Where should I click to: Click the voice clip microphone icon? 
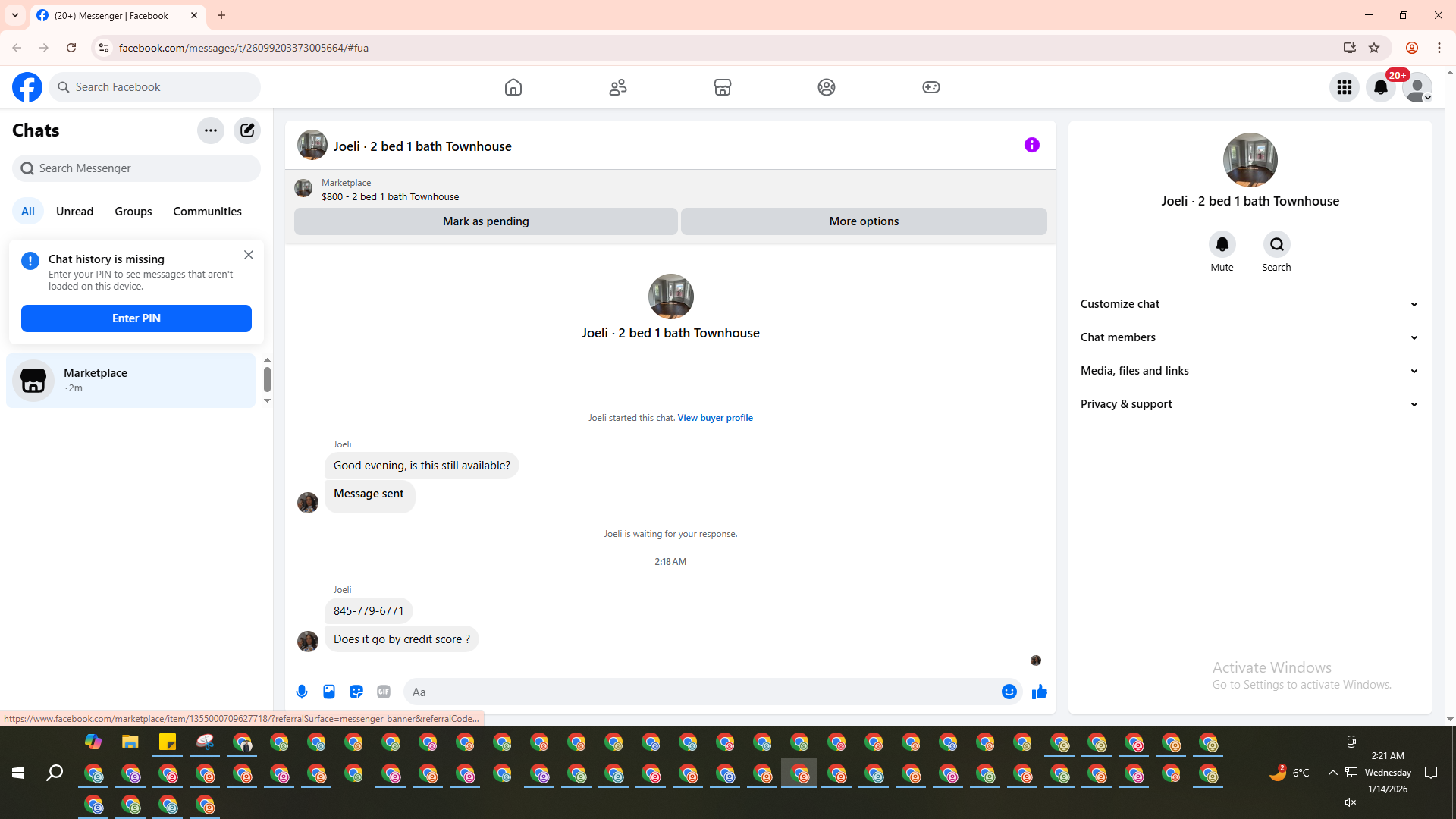[302, 692]
